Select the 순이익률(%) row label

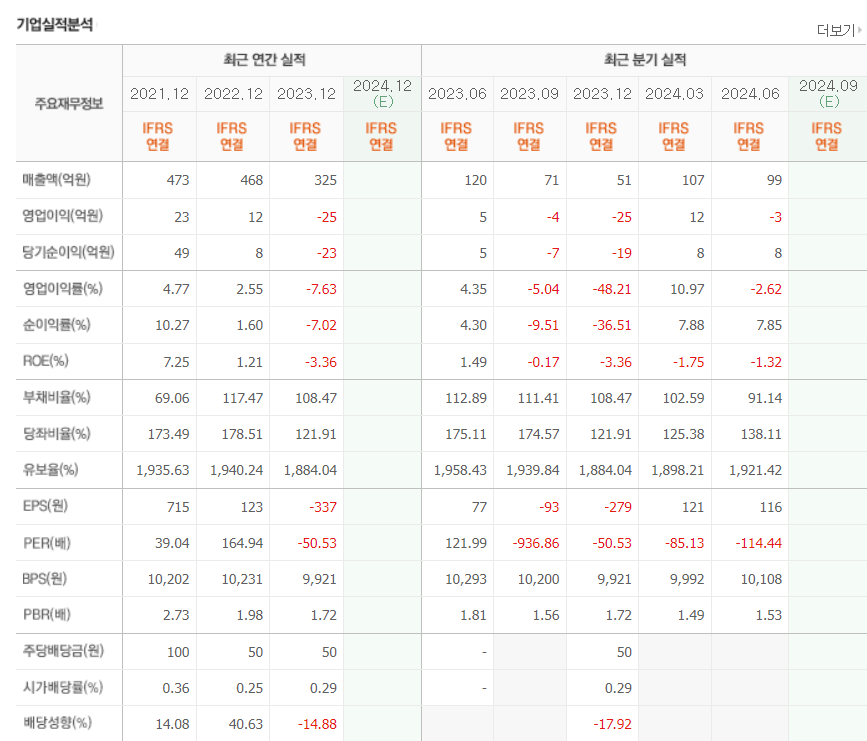coord(56,325)
